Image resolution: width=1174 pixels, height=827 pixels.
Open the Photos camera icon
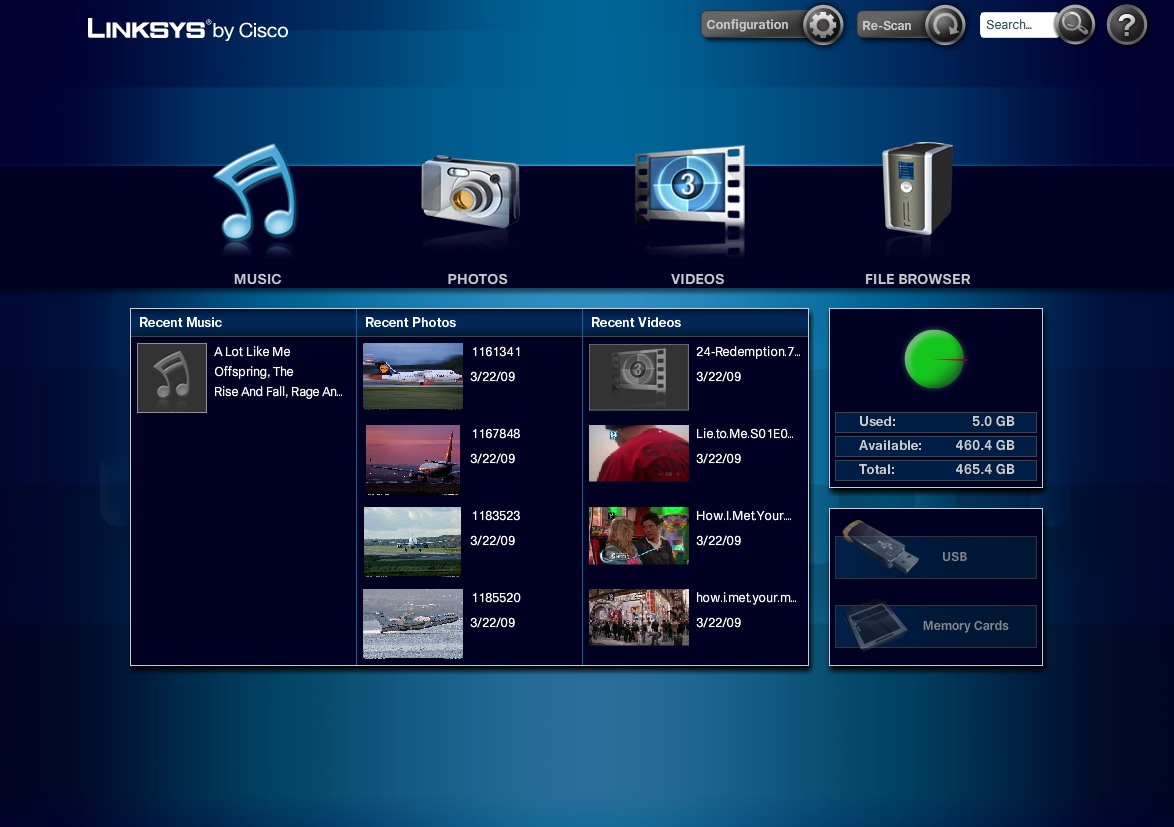click(470, 192)
